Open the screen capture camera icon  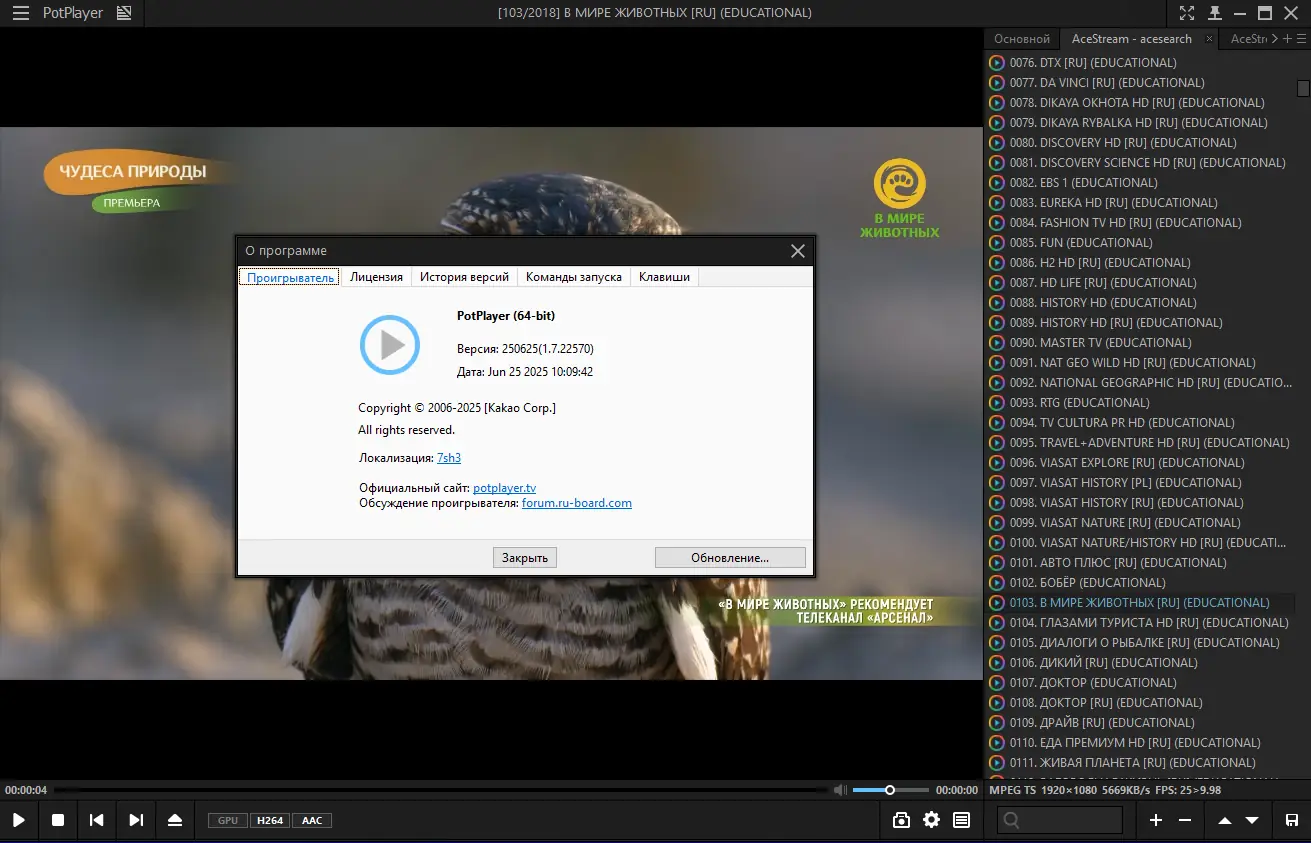902,820
